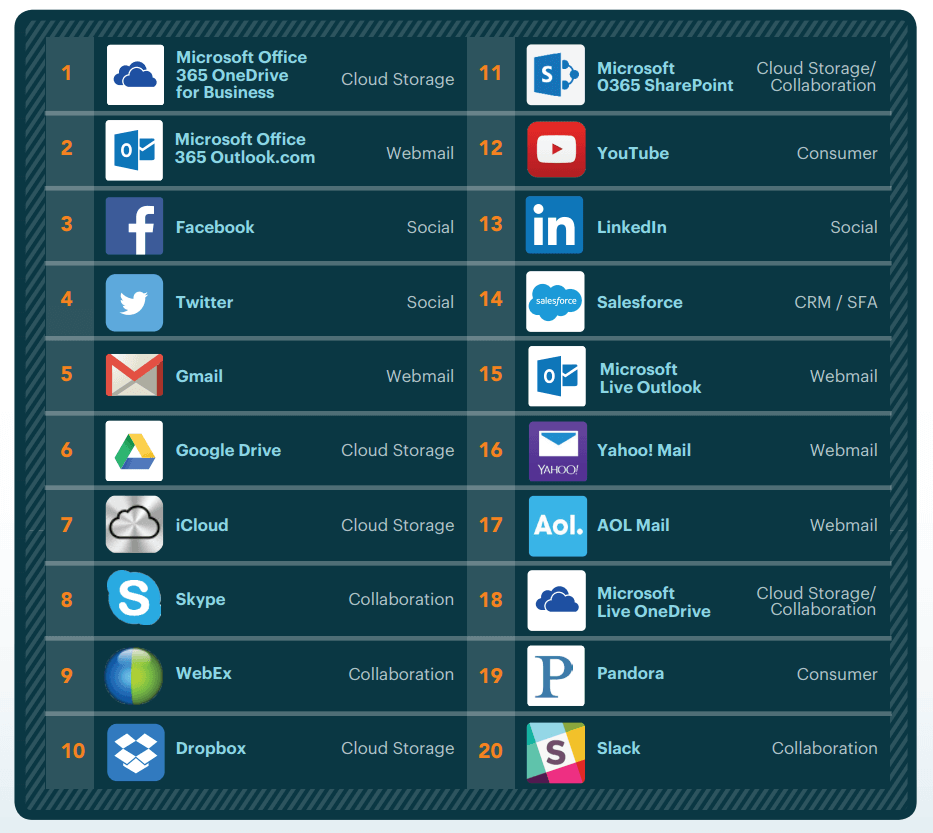
Task: Click the 'Microsoft O365 SharePoint' name
Action: 665,77
